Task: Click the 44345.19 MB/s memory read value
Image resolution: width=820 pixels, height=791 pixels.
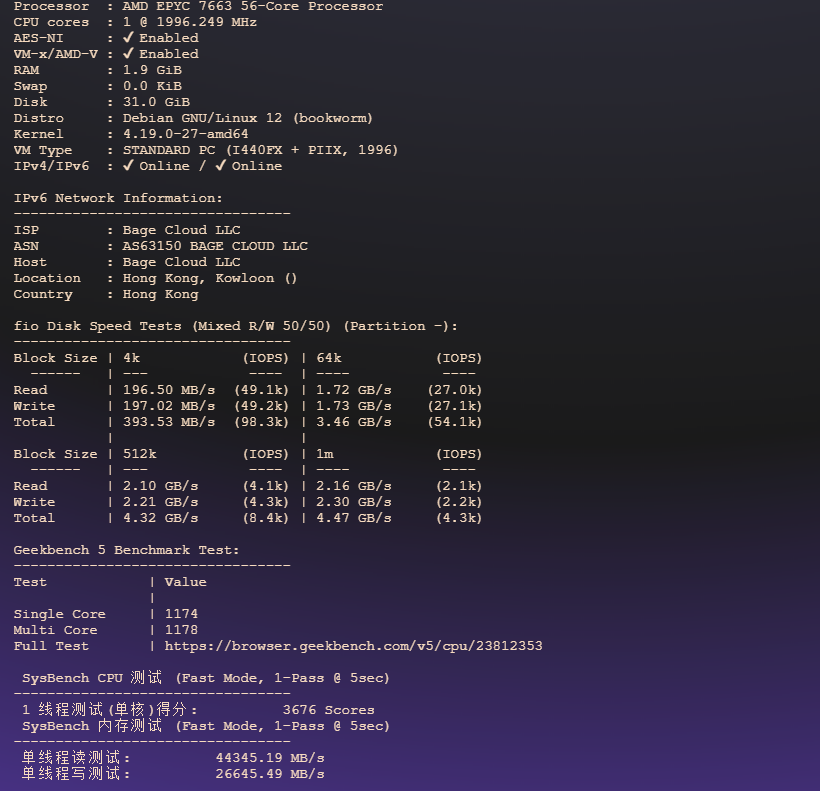Action: click(x=270, y=758)
